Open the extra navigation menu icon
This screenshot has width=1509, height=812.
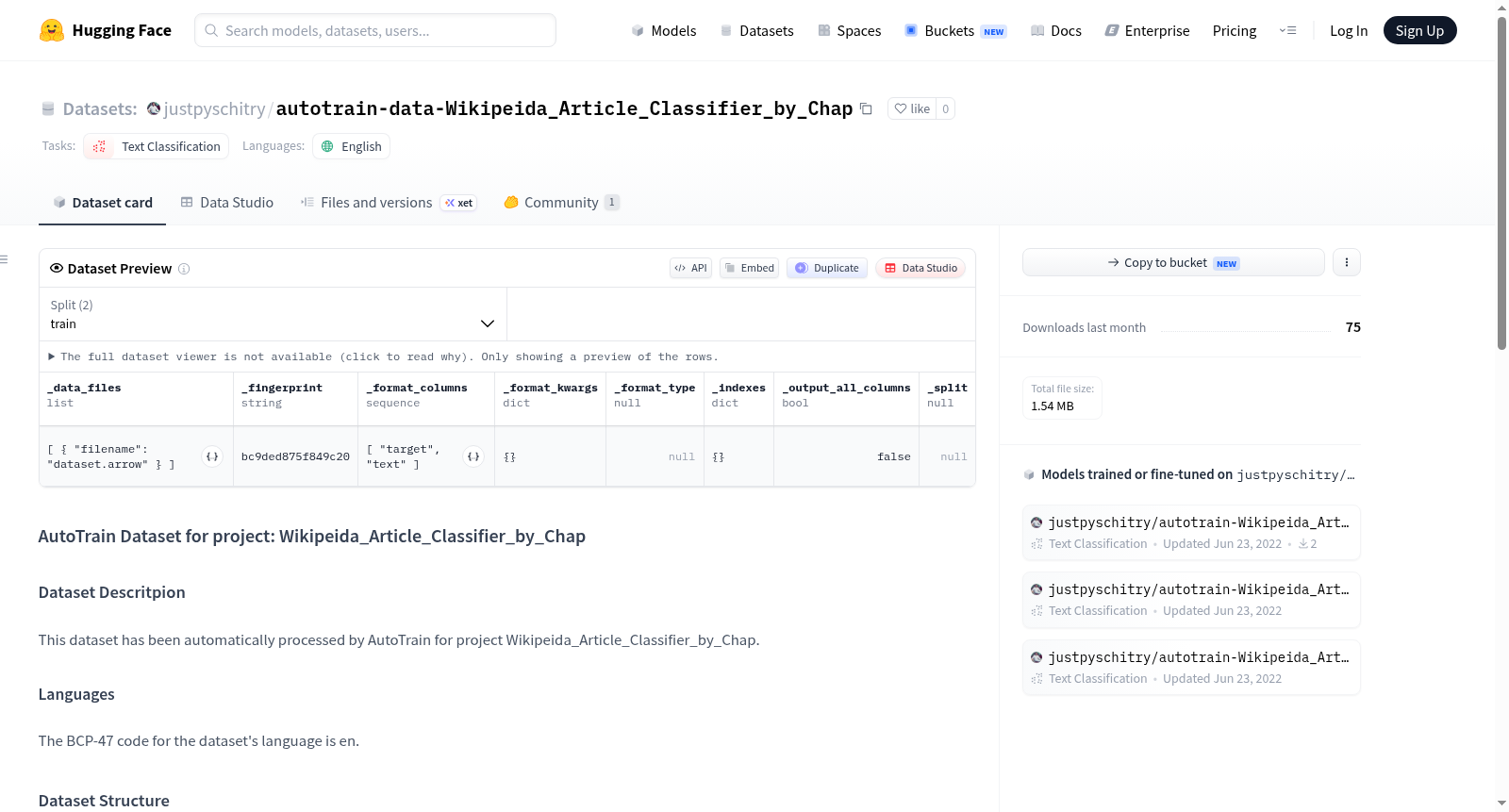pyautogui.click(x=1287, y=30)
